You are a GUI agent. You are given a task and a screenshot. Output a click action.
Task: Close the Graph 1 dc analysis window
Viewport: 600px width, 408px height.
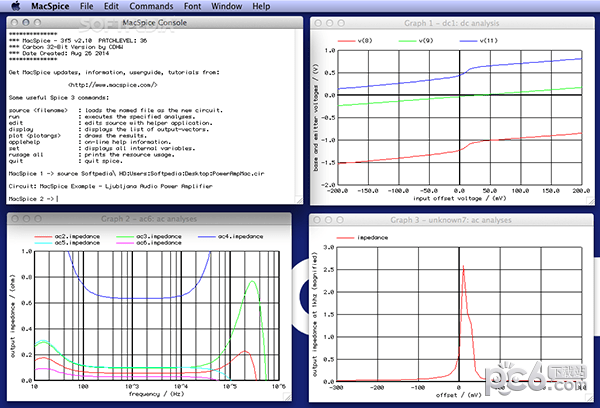[318, 23]
